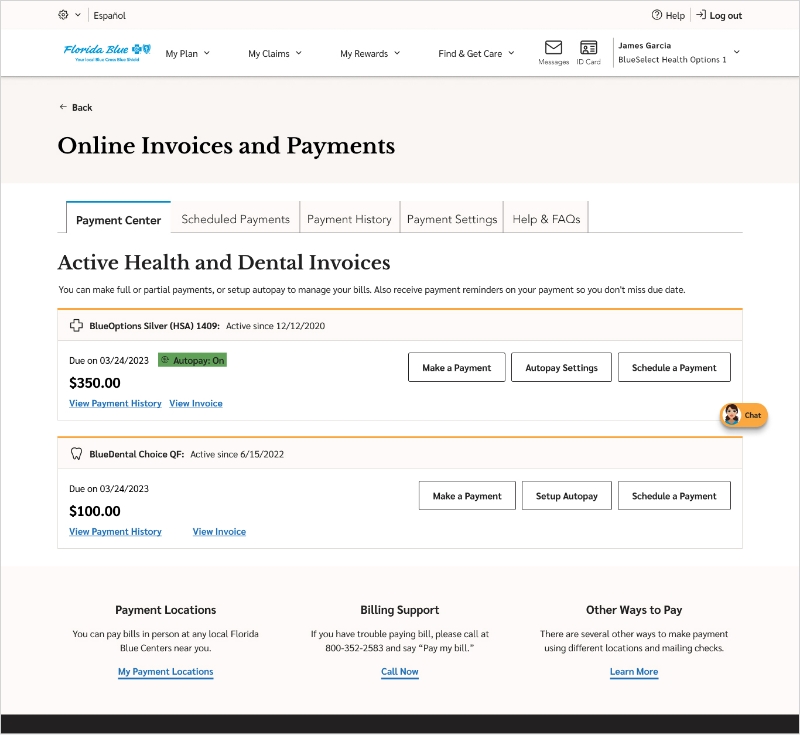Expand the settings gear dropdown chevron
This screenshot has height=735, width=800.
click(x=78, y=15)
